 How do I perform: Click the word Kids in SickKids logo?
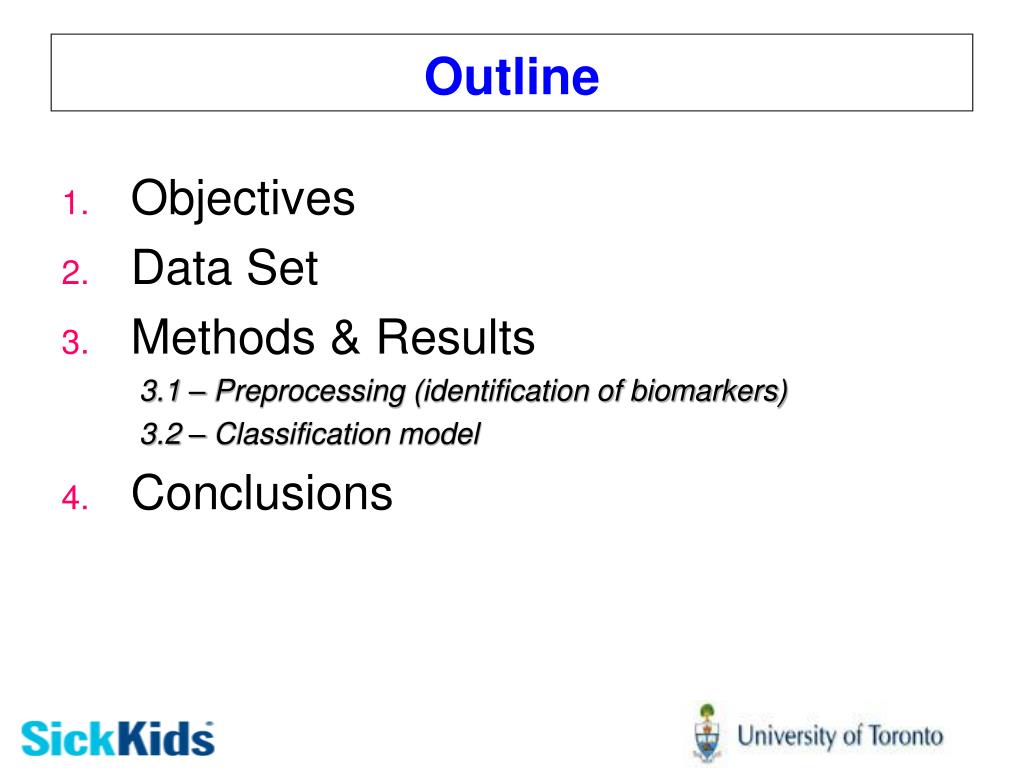pyautogui.click(x=166, y=739)
